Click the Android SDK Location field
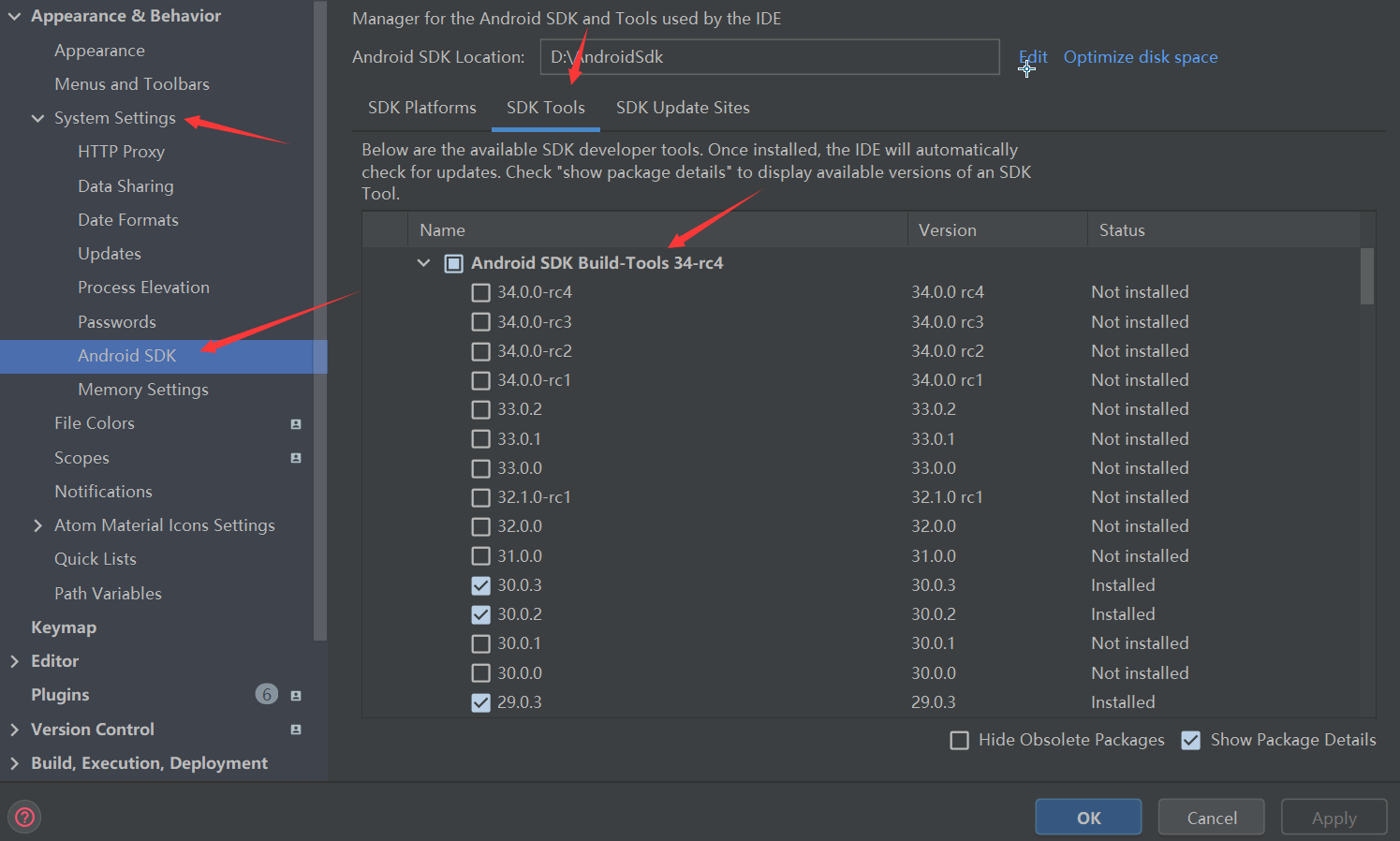 (x=770, y=57)
